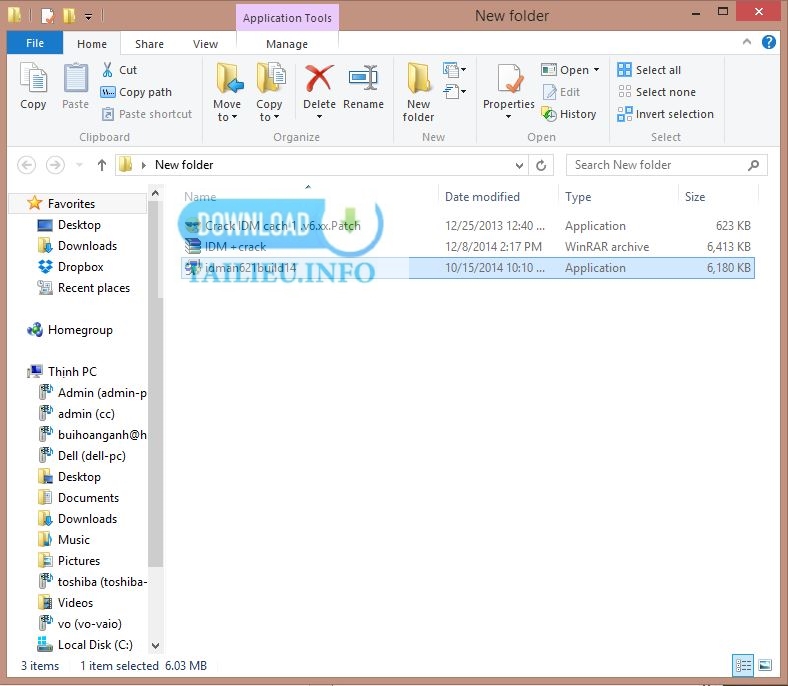Open the Quick Access Toolbar customize dropdown
Image resolution: width=788 pixels, height=686 pixels.
click(88, 17)
